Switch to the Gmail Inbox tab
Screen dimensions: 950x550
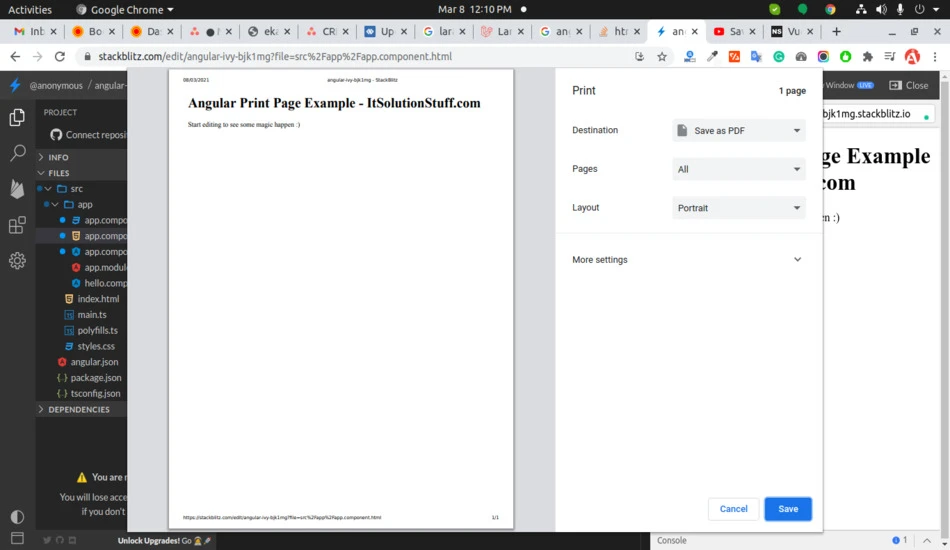[x=36, y=31]
